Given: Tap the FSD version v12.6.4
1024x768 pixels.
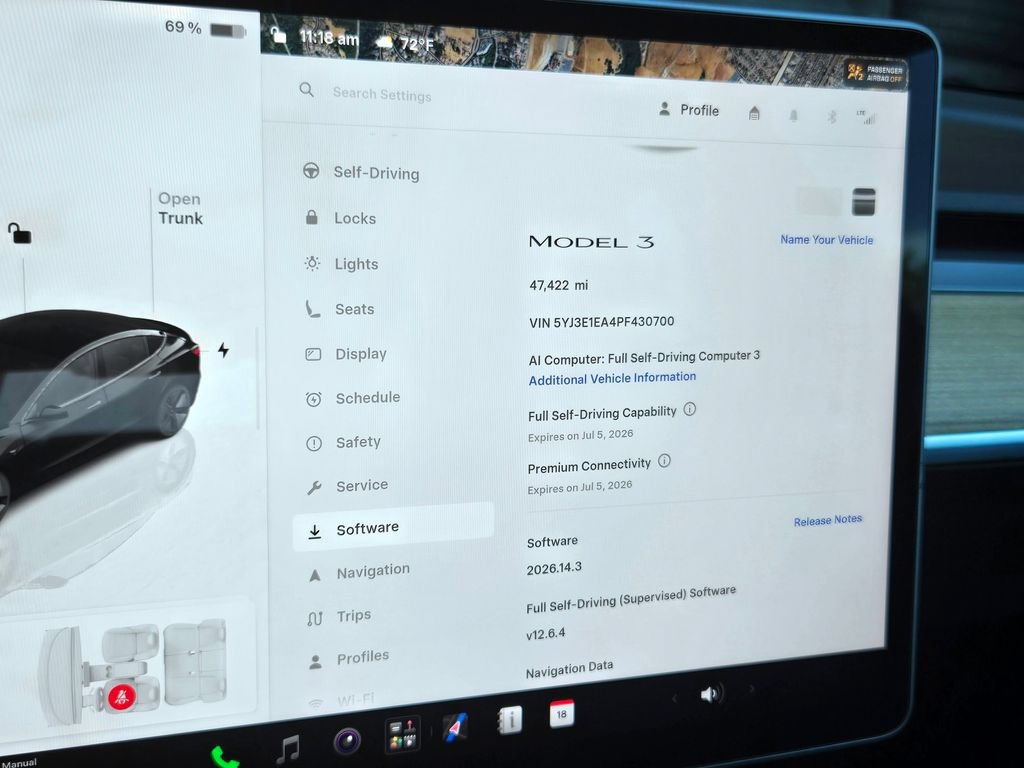Looking at the screenshot, I should click(545, 633).
